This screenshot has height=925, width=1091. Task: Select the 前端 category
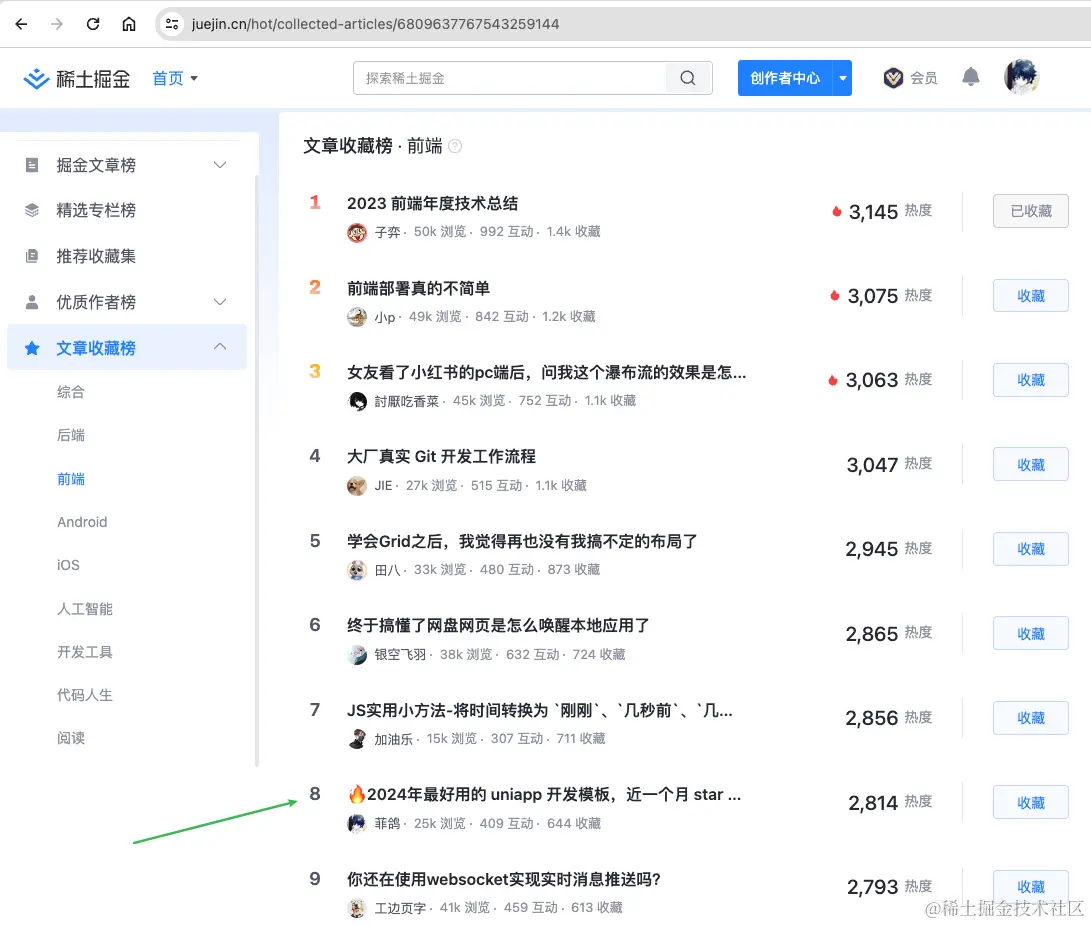click(70, 479)
